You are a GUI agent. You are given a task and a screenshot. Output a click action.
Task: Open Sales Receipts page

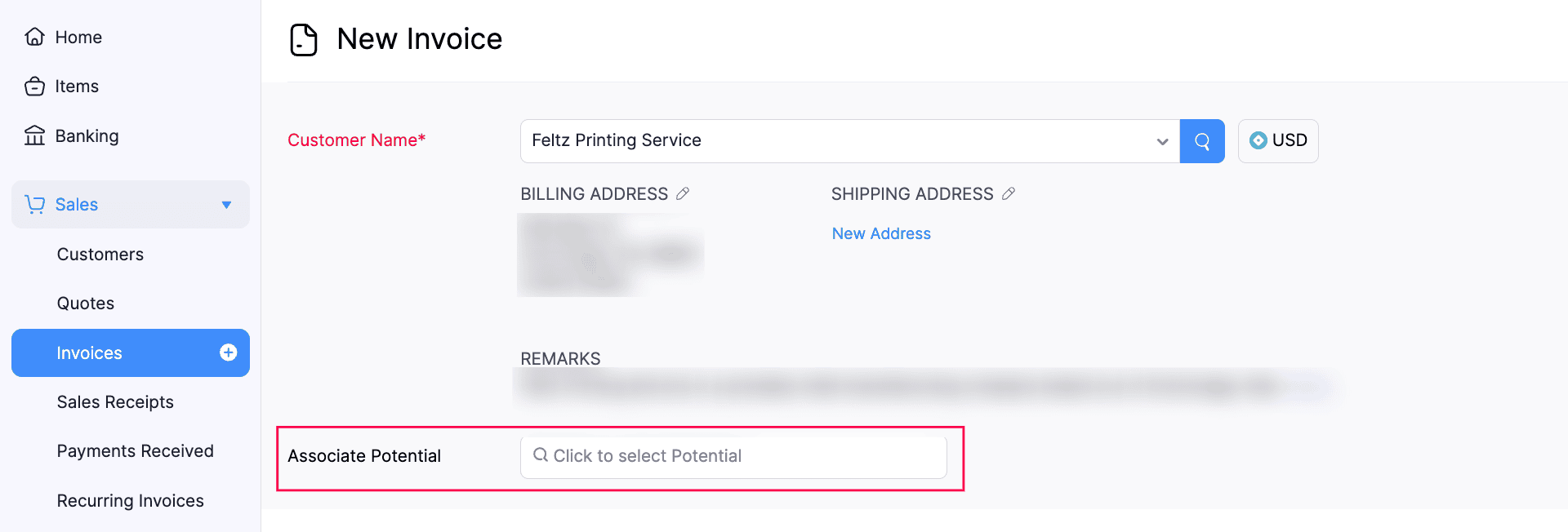115,402
